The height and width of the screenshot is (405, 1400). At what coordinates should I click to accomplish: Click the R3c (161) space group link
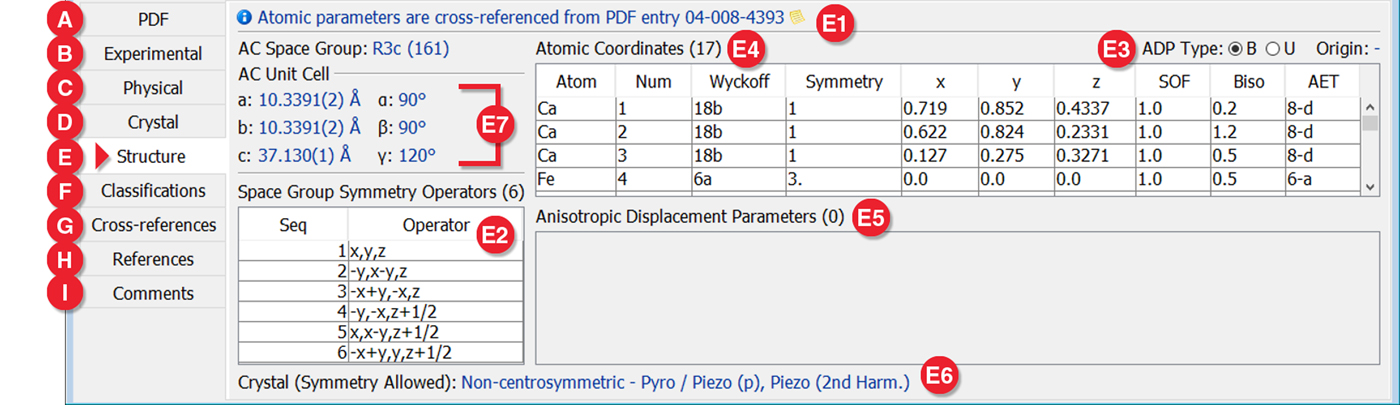(x=410, y=48)
